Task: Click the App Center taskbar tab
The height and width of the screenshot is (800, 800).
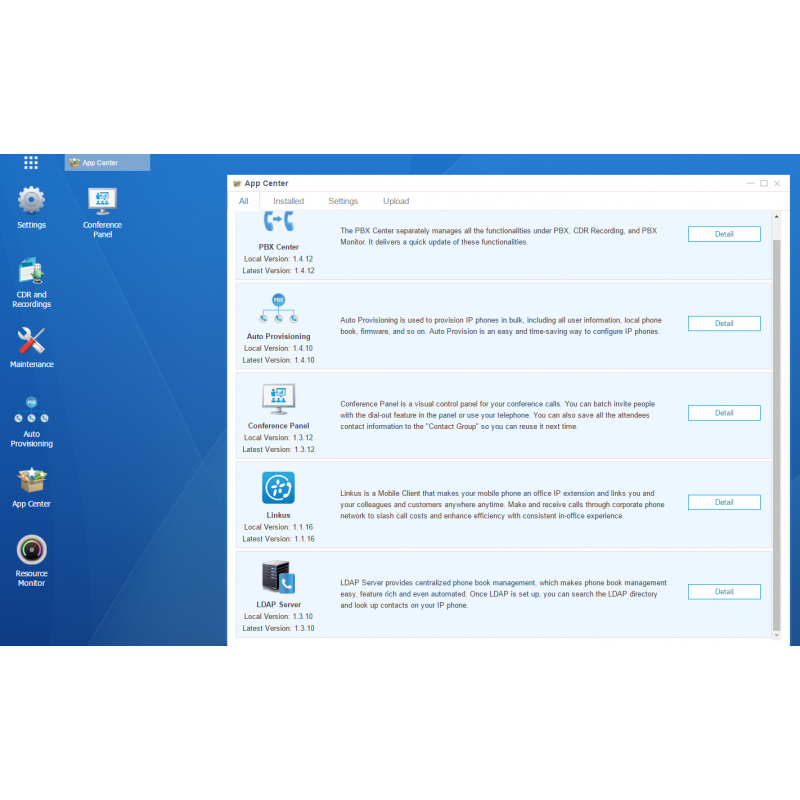Action: 107,163
